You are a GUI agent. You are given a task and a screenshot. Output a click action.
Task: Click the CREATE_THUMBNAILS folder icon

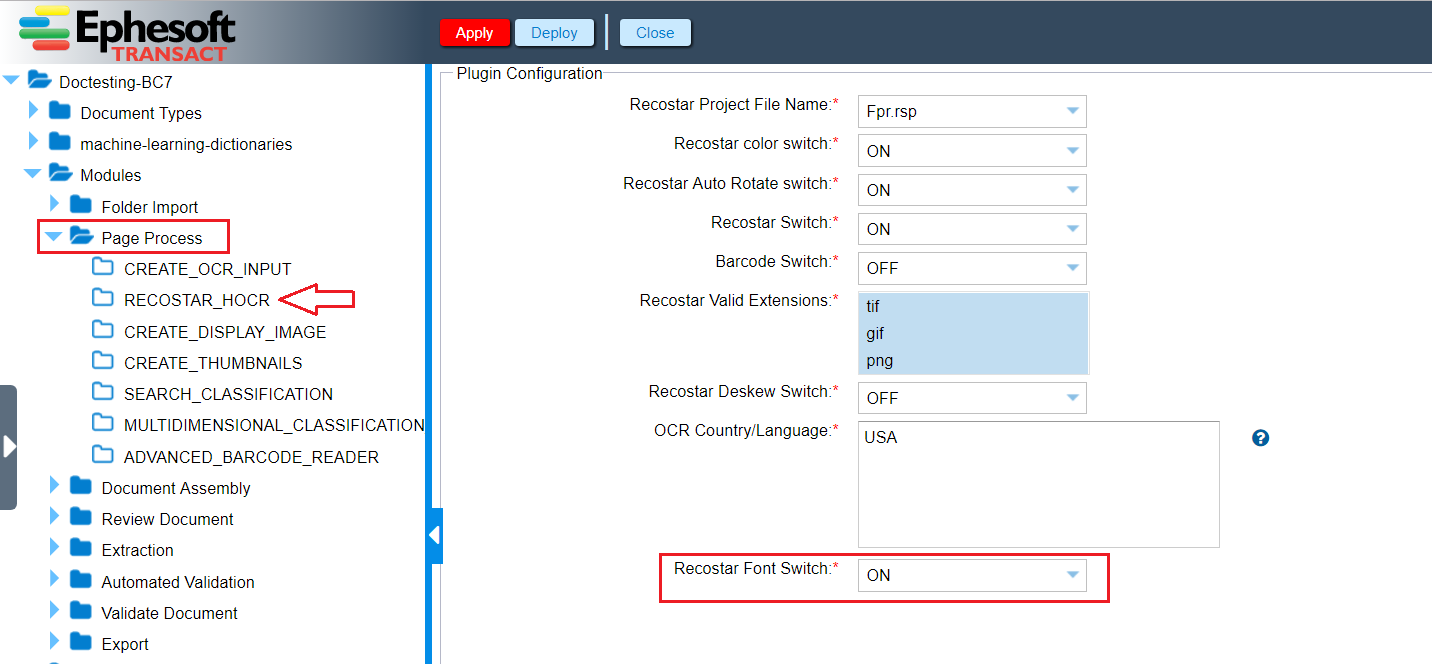[x=103, y=361]
